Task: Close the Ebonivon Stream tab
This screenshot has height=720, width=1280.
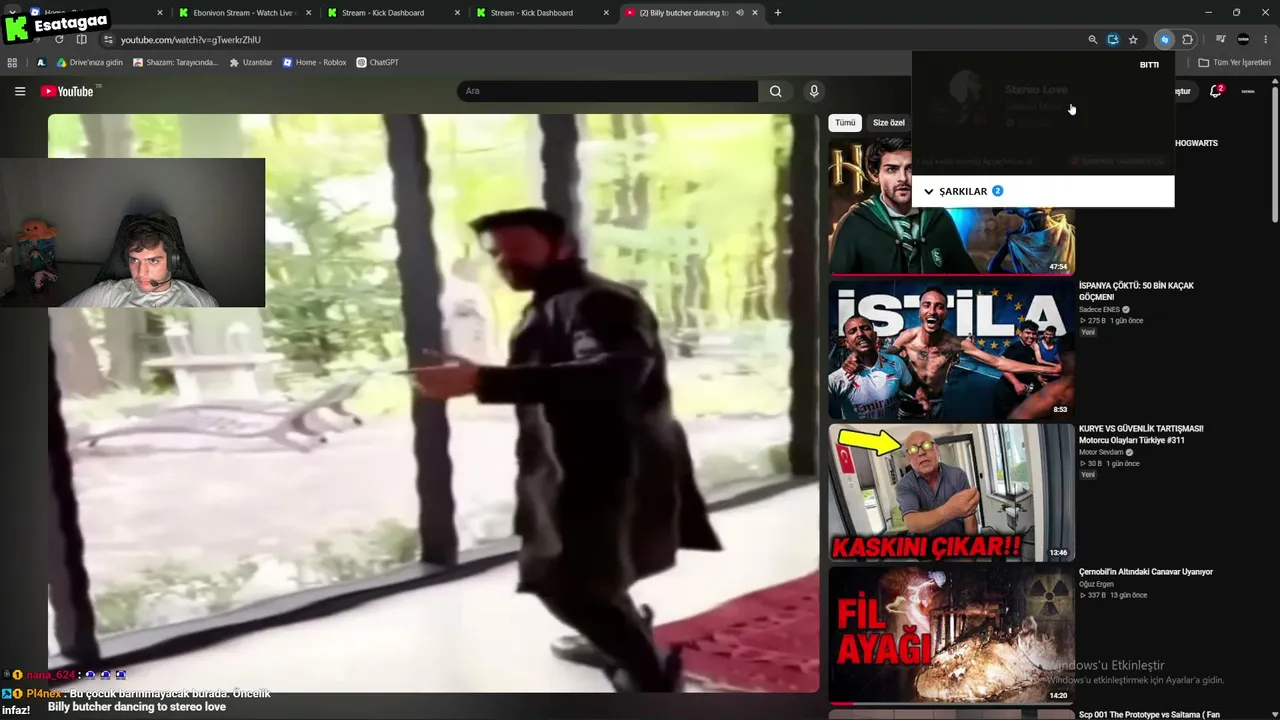Action: click(x=308, y=13)
